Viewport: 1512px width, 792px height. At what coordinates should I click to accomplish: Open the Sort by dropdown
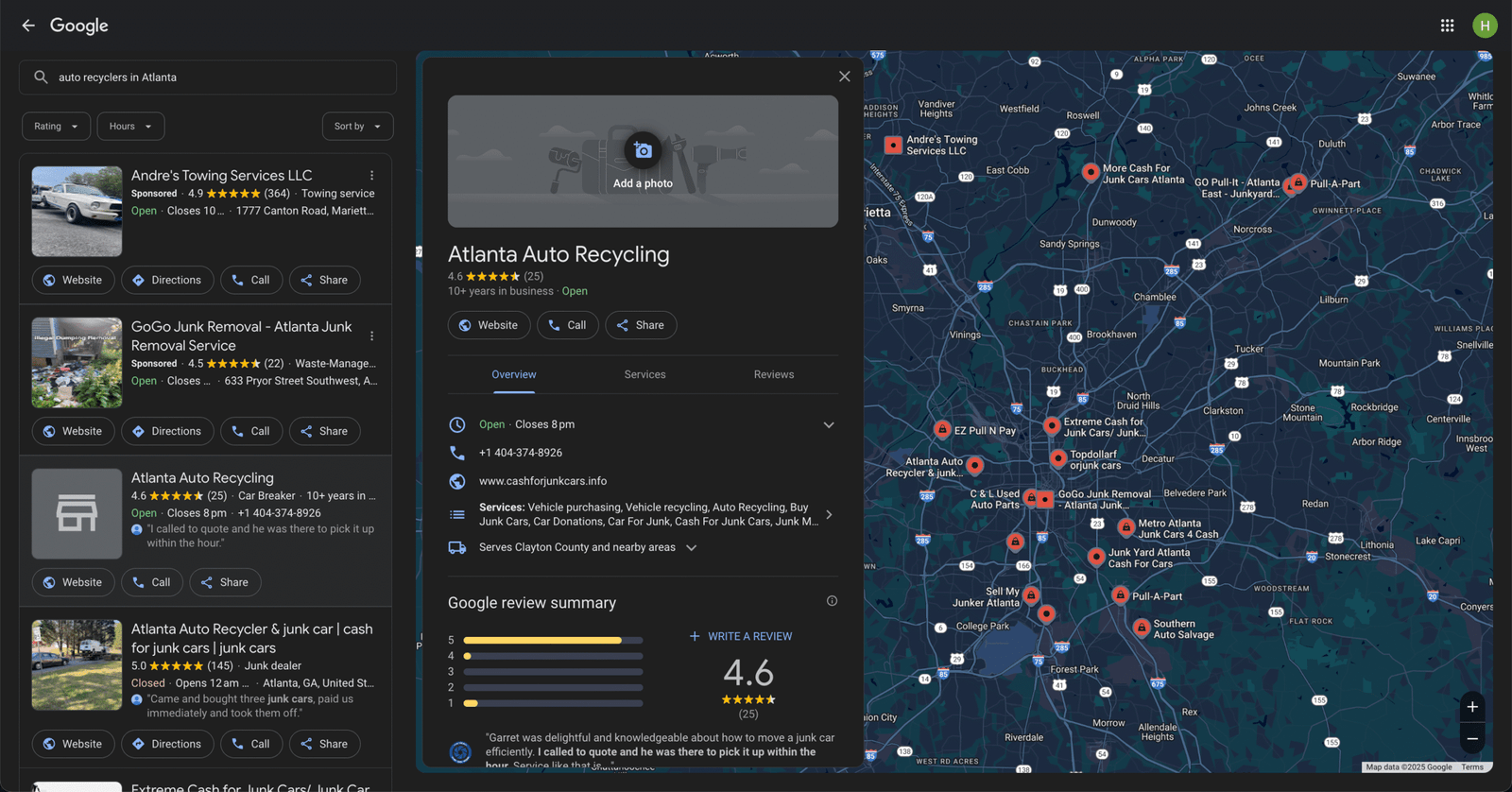(x=357, y=126)
